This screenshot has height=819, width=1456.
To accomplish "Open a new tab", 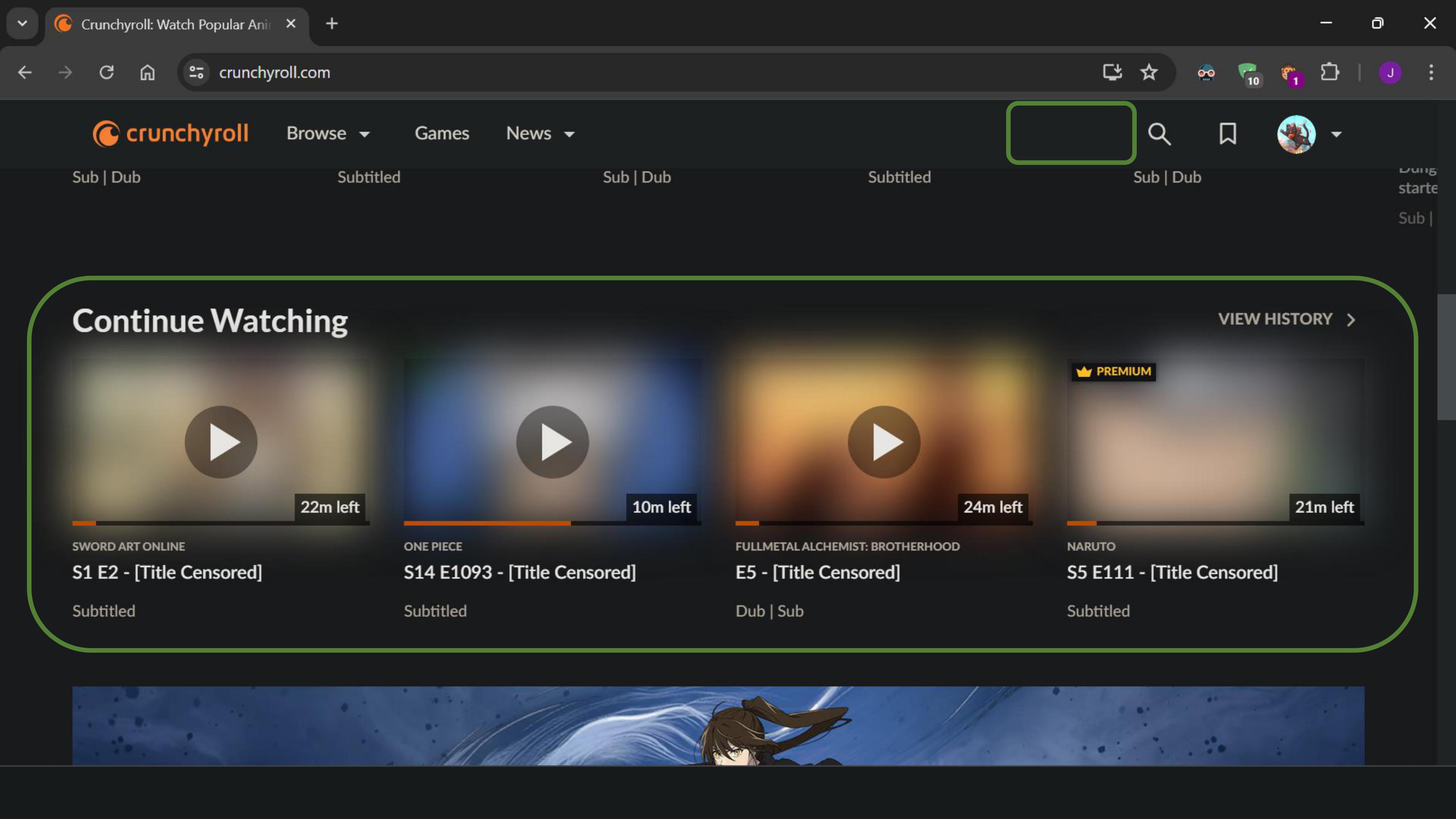I will (332, 23).
